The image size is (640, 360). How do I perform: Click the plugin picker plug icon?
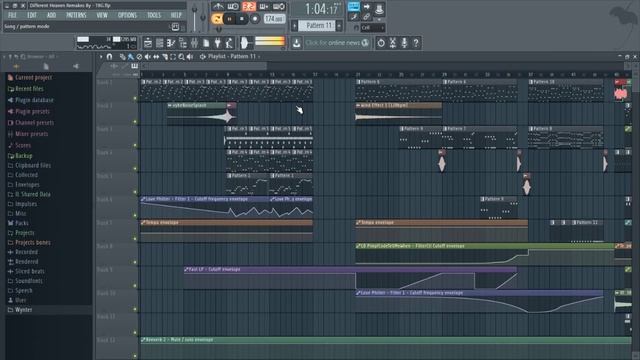click(x=218, y=43)
